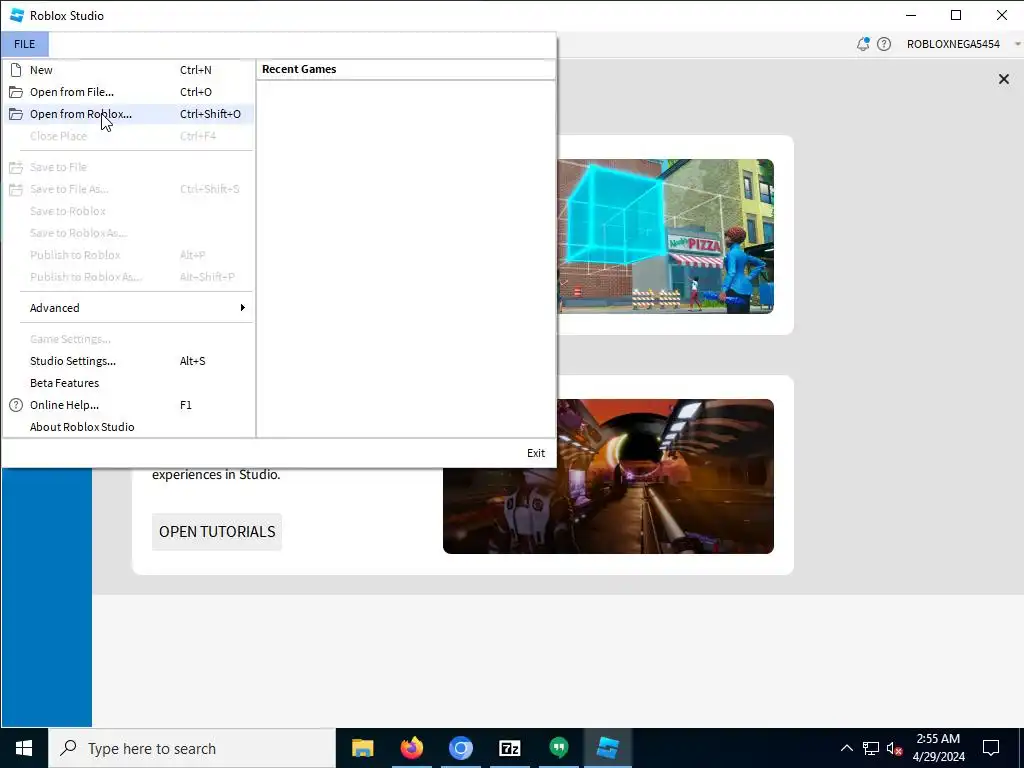1024x768 pixels.
Task: Open About Roblox Studio entry
Action: pos(129,427)
